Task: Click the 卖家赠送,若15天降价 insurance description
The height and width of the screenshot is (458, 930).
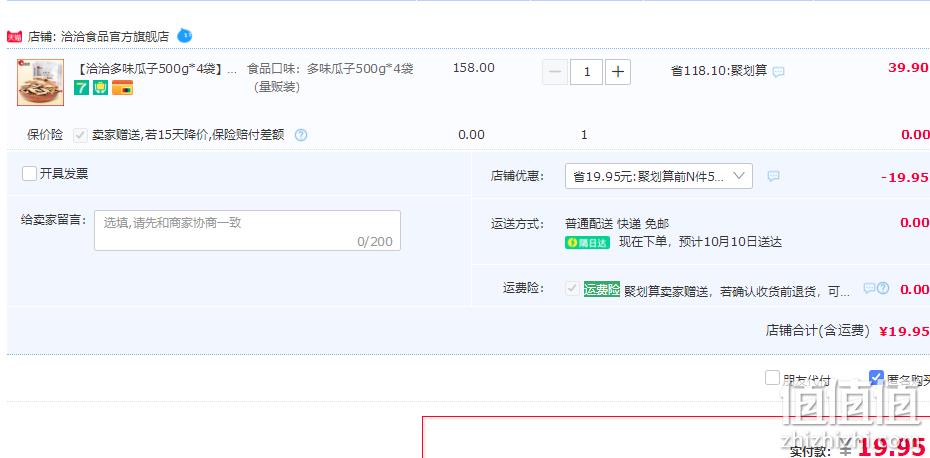Action: click(x=188, y=135)
